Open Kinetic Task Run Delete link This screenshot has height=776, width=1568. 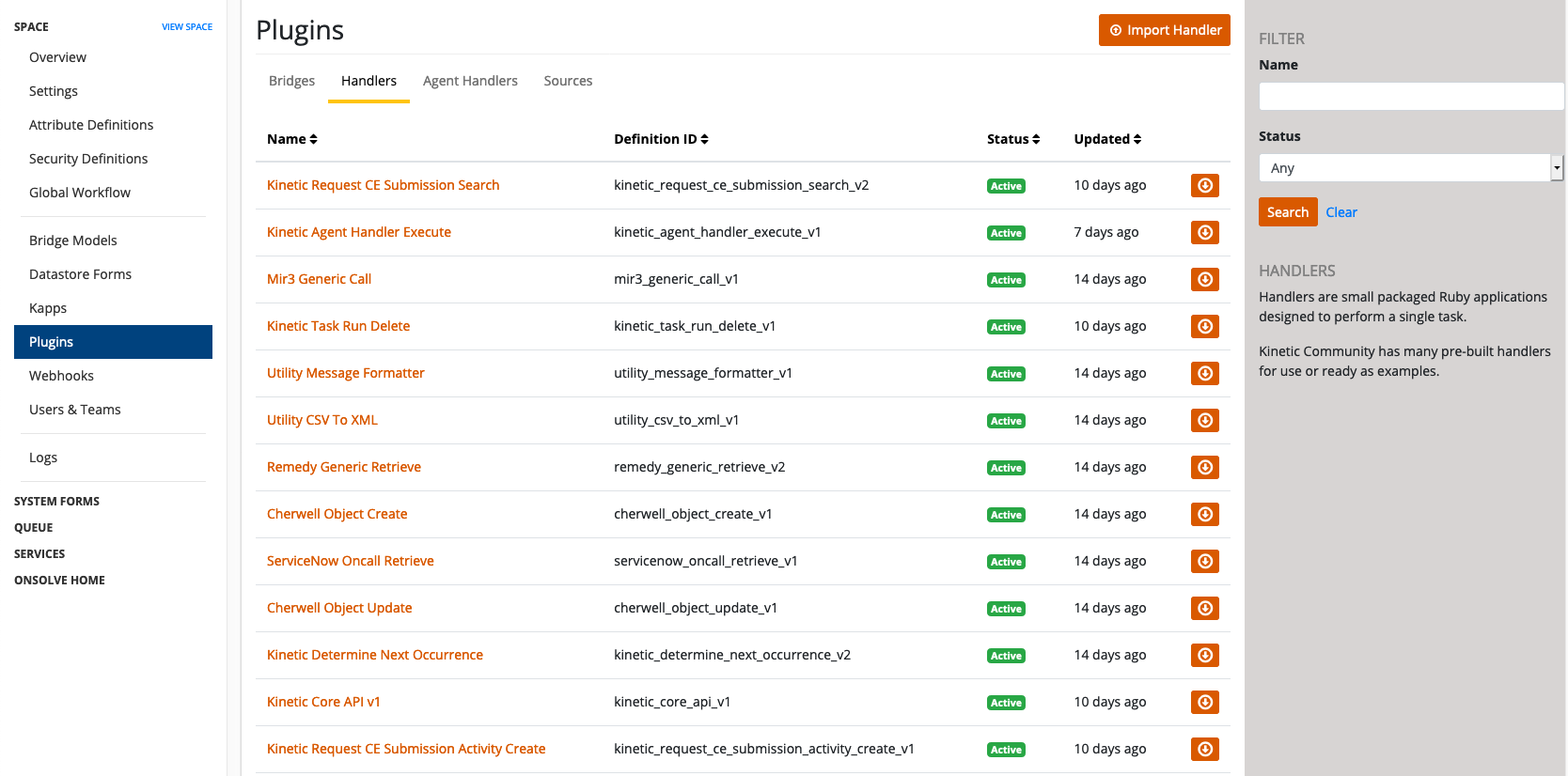(338, 326)
